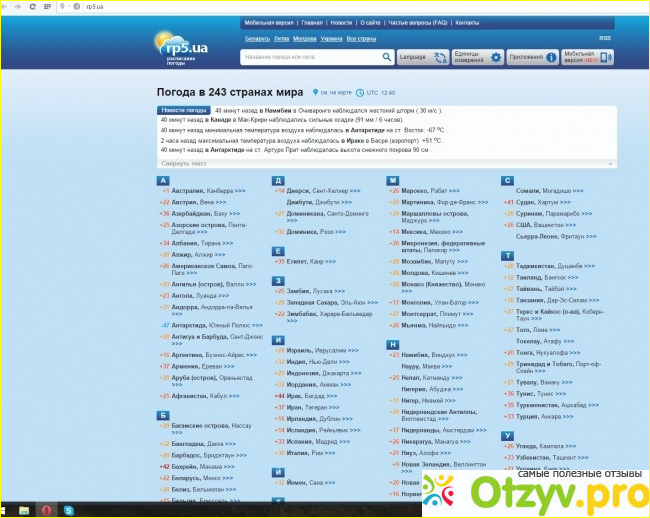Open Частые вопросы (FAQ) menu item
Screen dimensions: 650x518
tap(418, 23)
